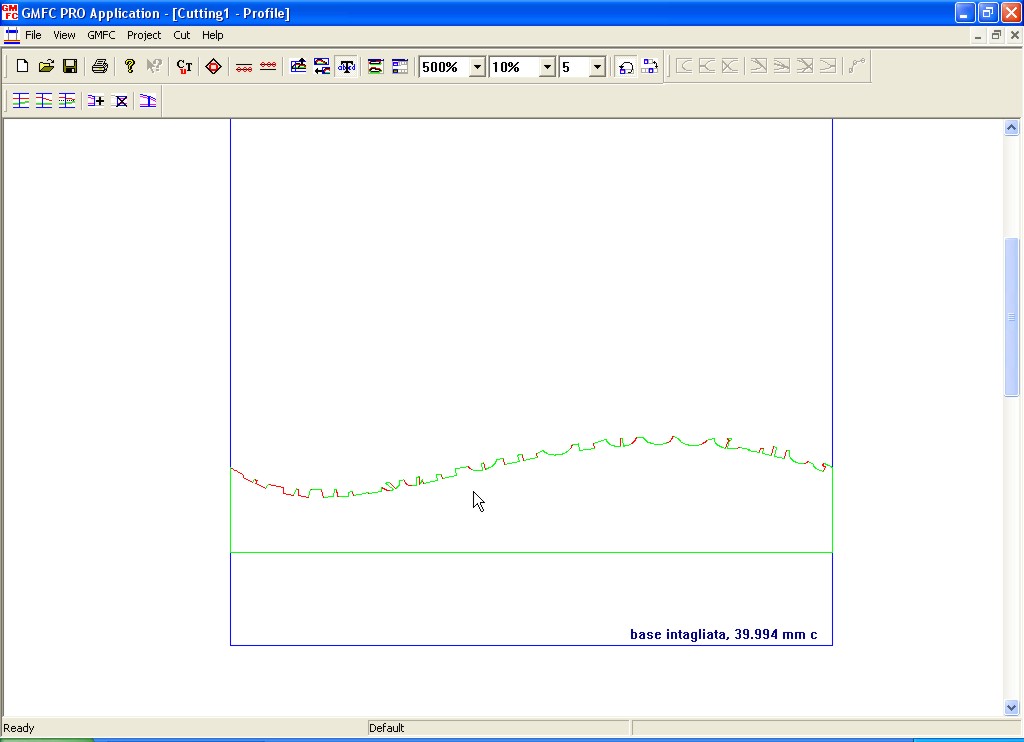This screenshot has height=742, width=1024.
Task: Toggle the blue squares swap button
Action: [x=649, y=67]
